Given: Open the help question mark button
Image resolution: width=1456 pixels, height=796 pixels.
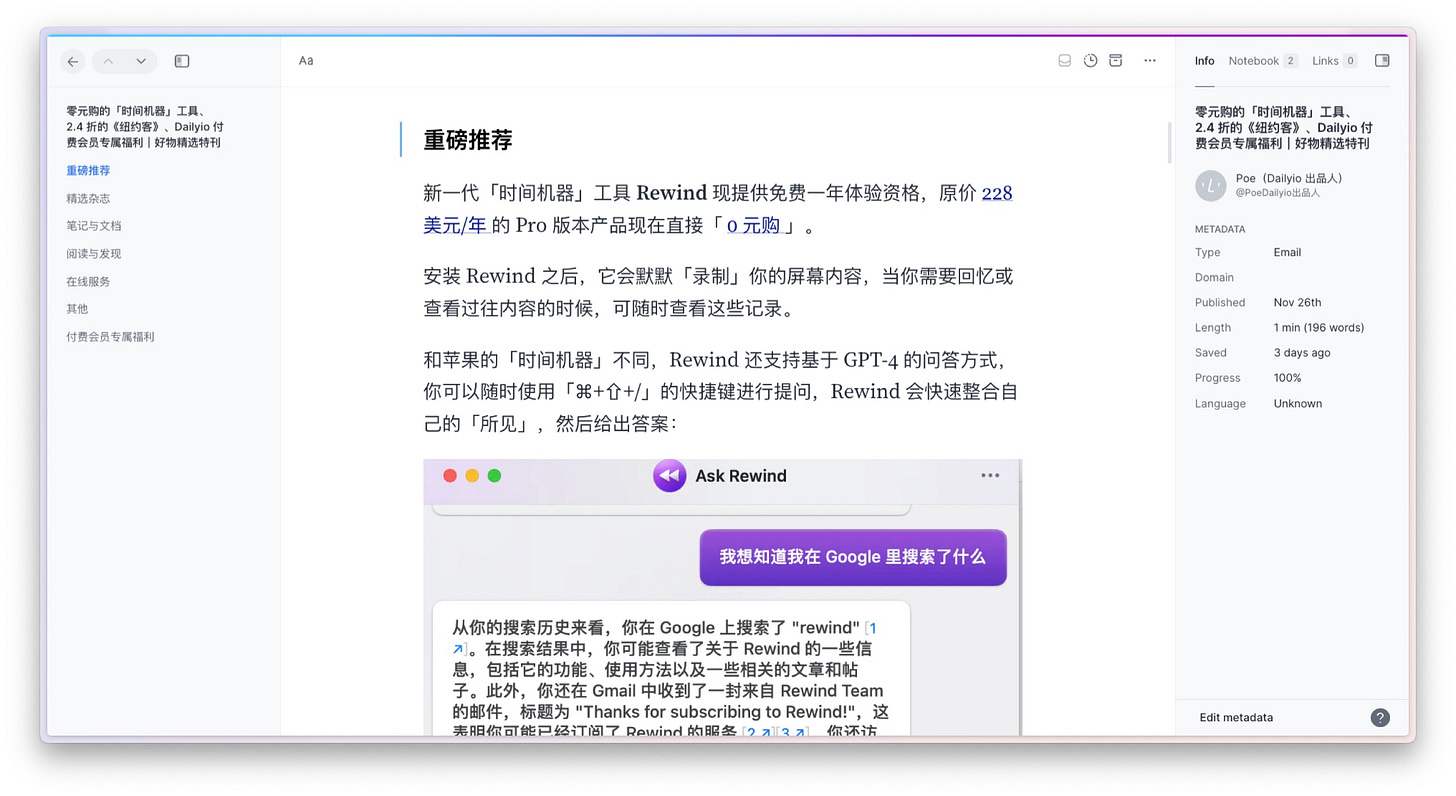Looking at the screenshot, I should point(1380,717).
